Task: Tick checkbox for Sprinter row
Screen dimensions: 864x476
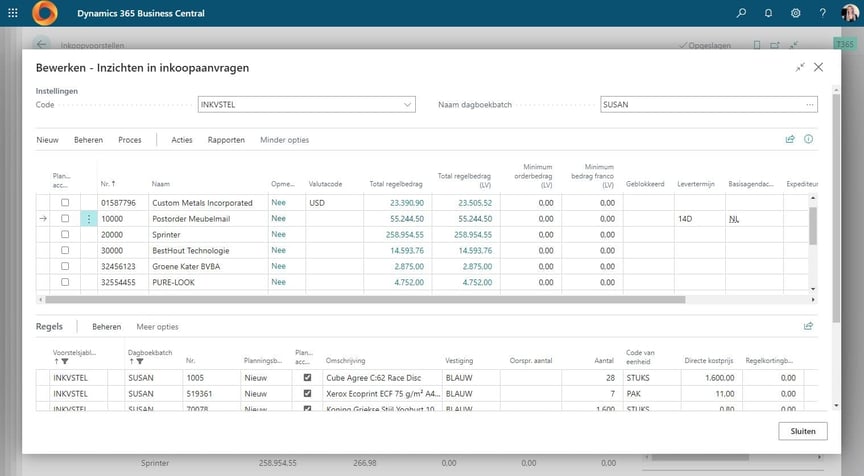Action: coord(65,235)
